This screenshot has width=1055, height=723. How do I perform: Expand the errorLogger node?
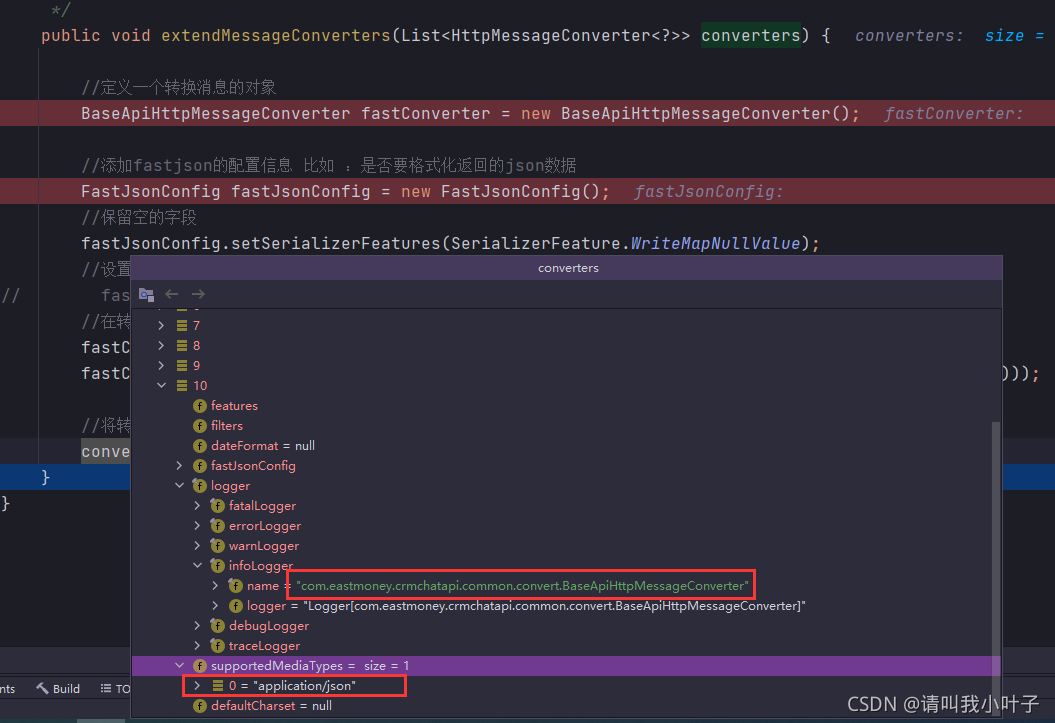tap(197, 526)
